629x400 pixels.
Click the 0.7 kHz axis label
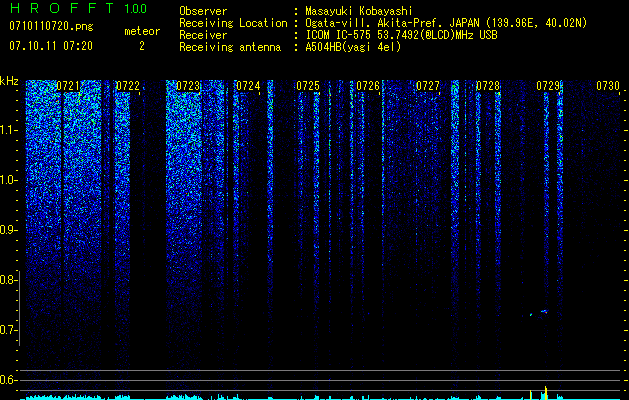point(8,330)
